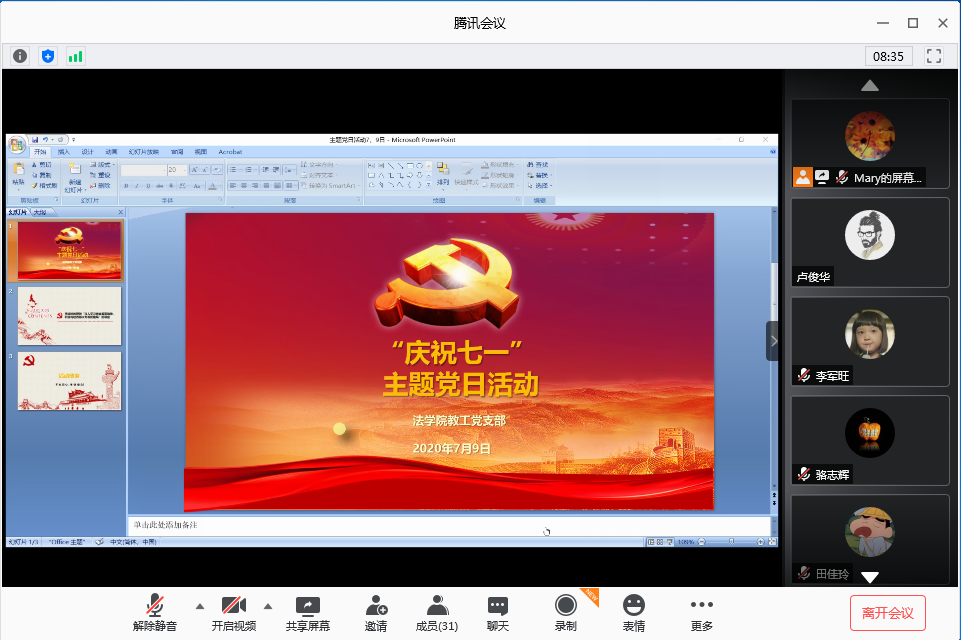Expand audio options arrow beside 解除静音

(200, 606)
